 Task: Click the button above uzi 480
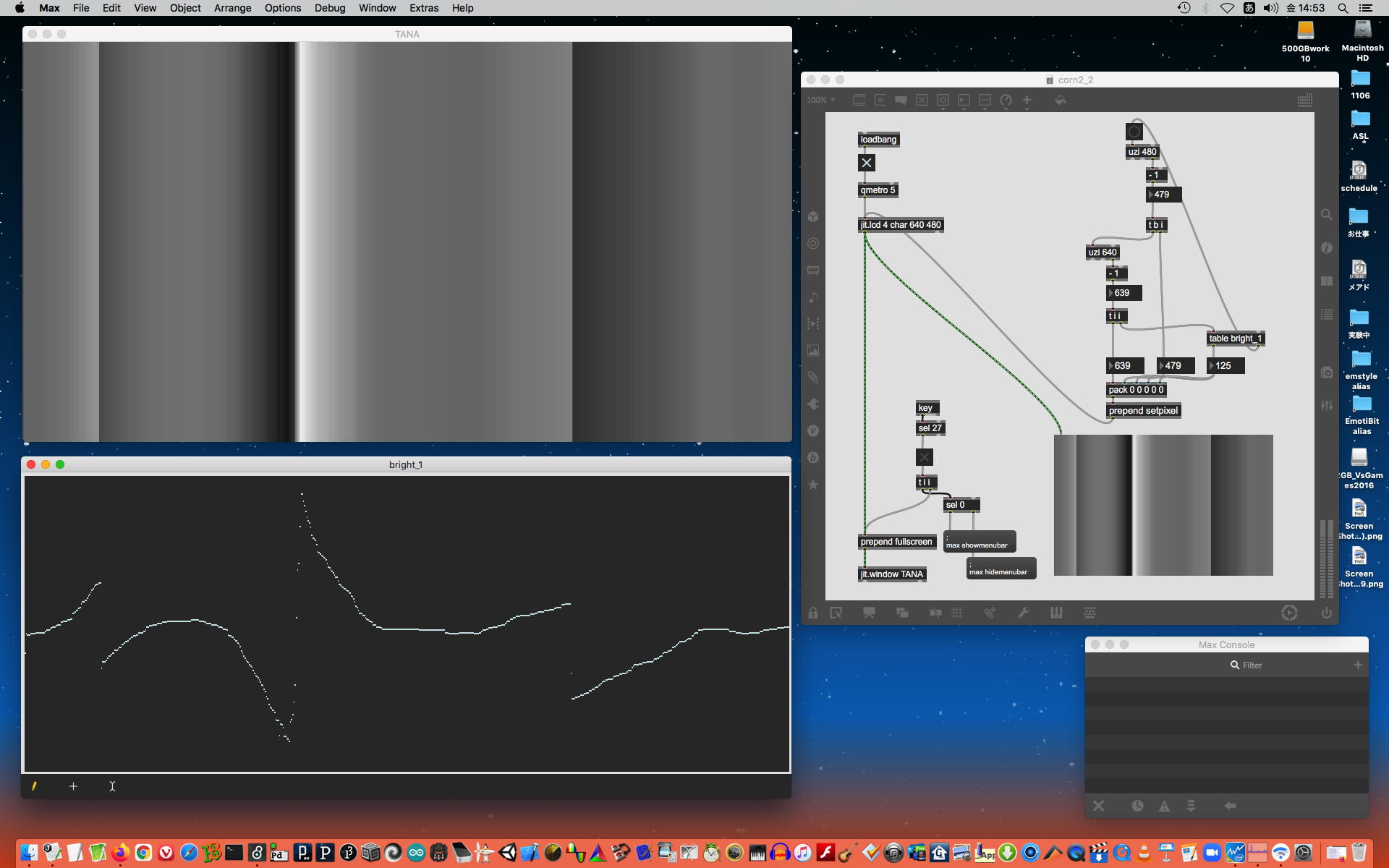(x=1134, y=132)
